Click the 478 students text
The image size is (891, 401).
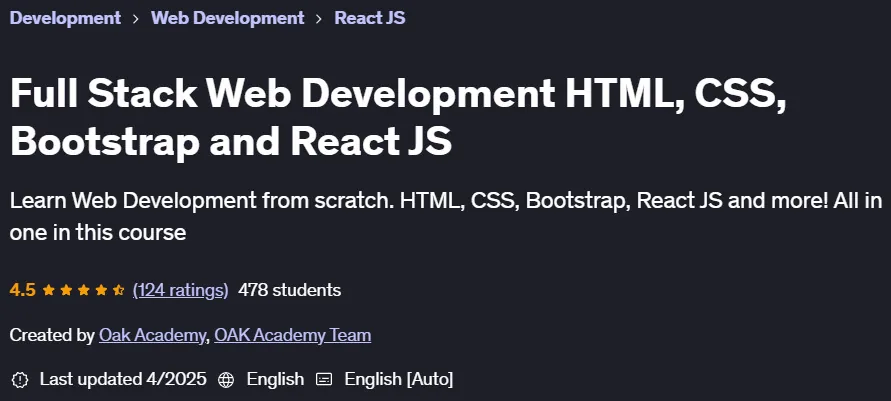coord(289,290)
